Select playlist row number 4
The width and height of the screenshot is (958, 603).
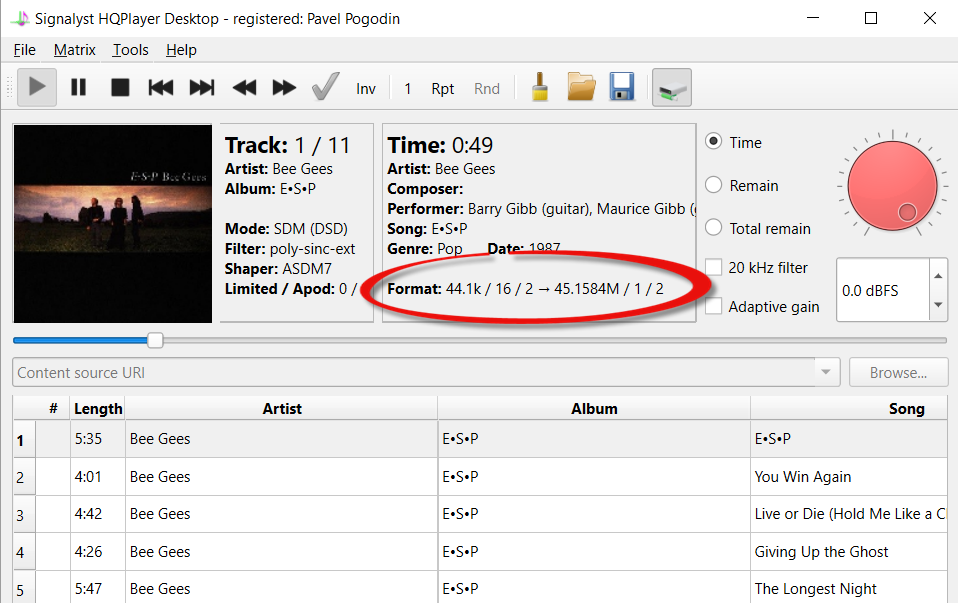pos(21,552)
